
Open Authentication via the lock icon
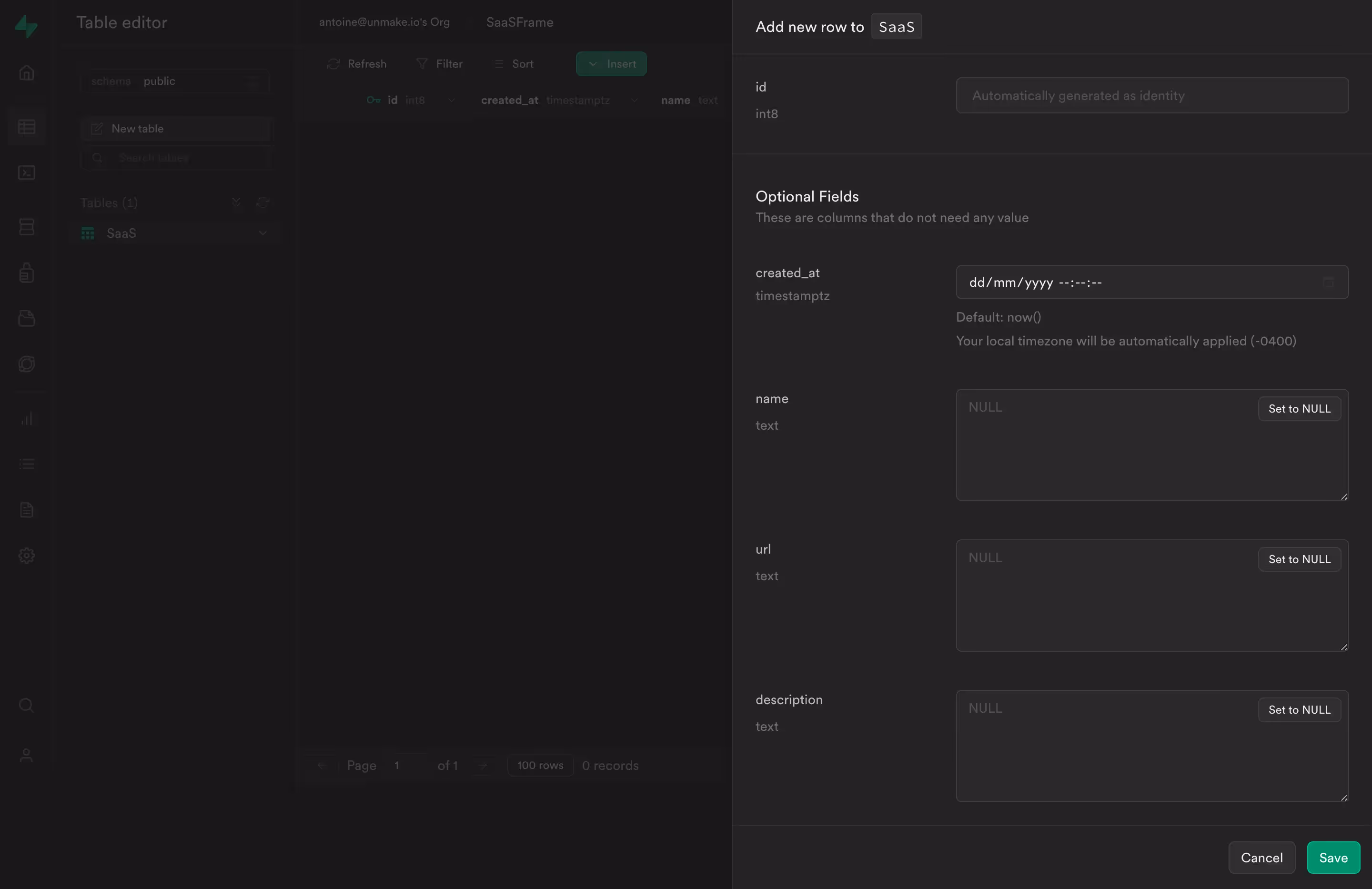tap(27, 272)
